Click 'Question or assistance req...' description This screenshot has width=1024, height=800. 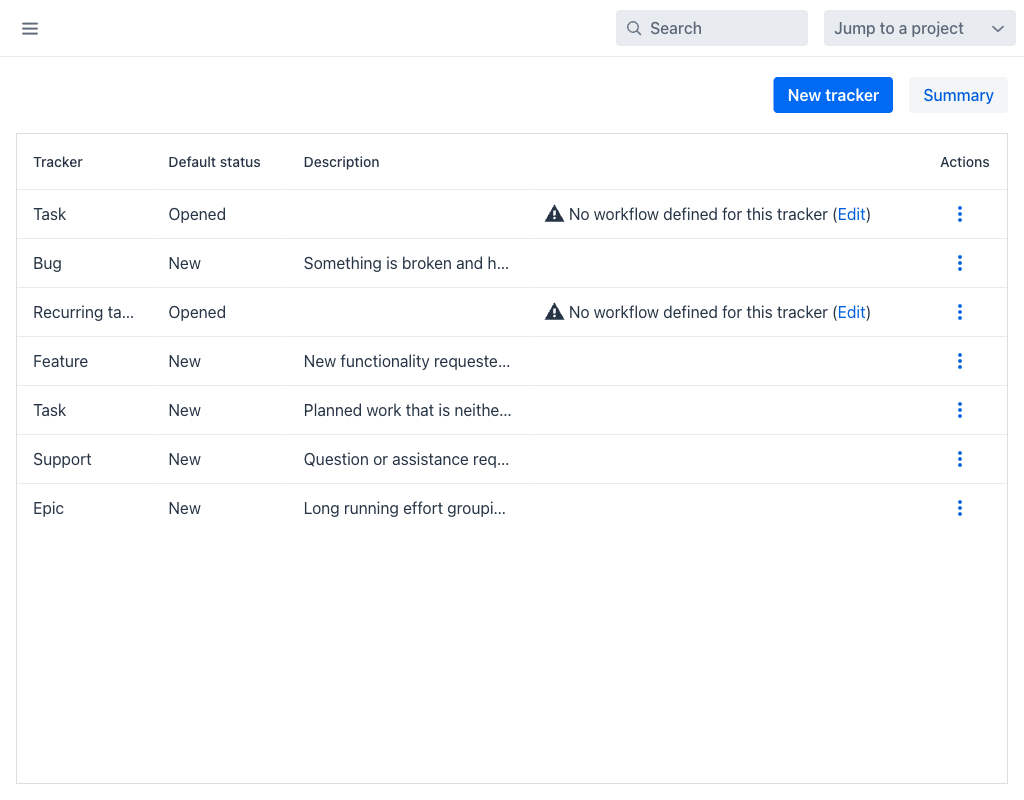pyautogui.click(x=406, y=459)
